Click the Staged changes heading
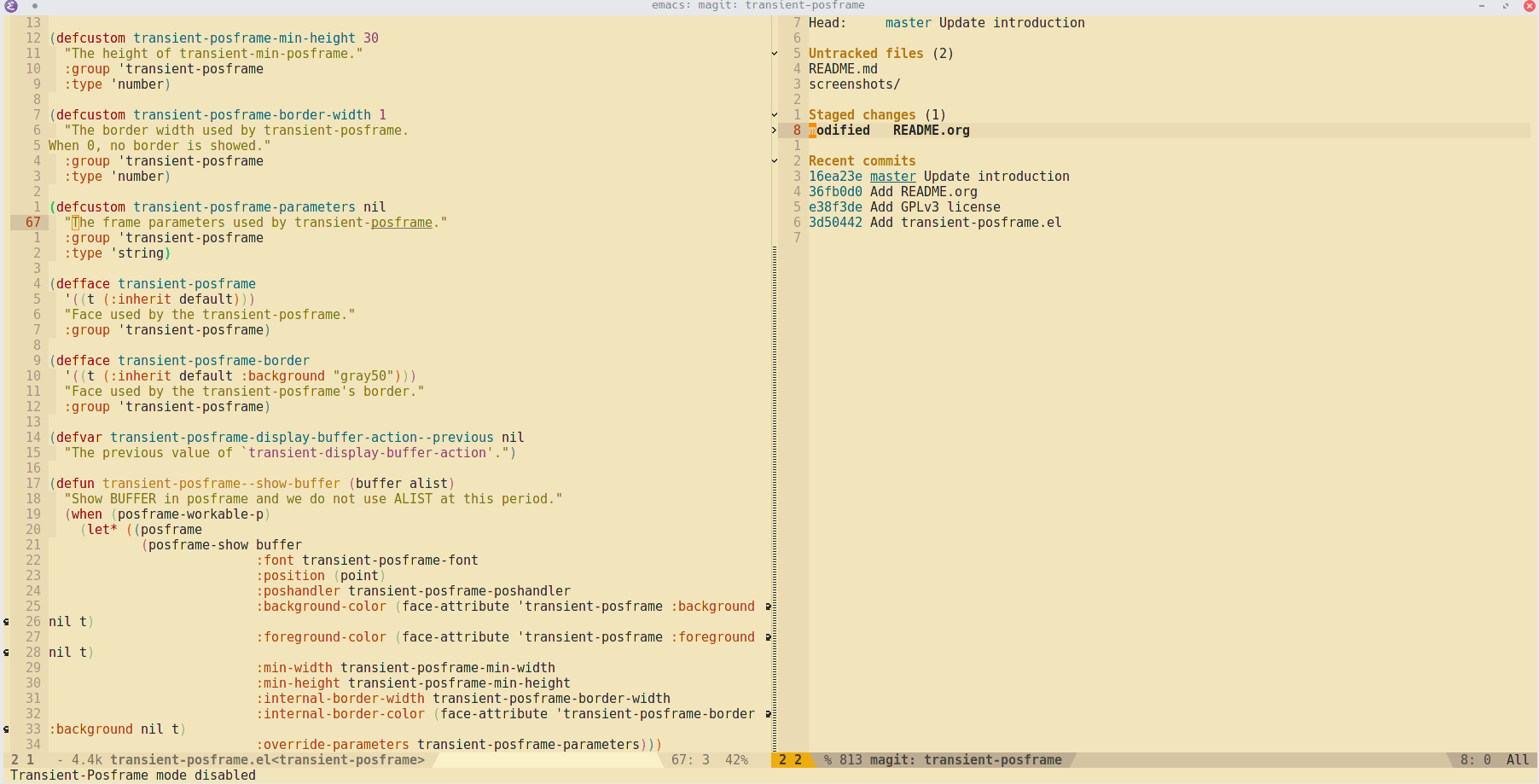 coord(862,115)
